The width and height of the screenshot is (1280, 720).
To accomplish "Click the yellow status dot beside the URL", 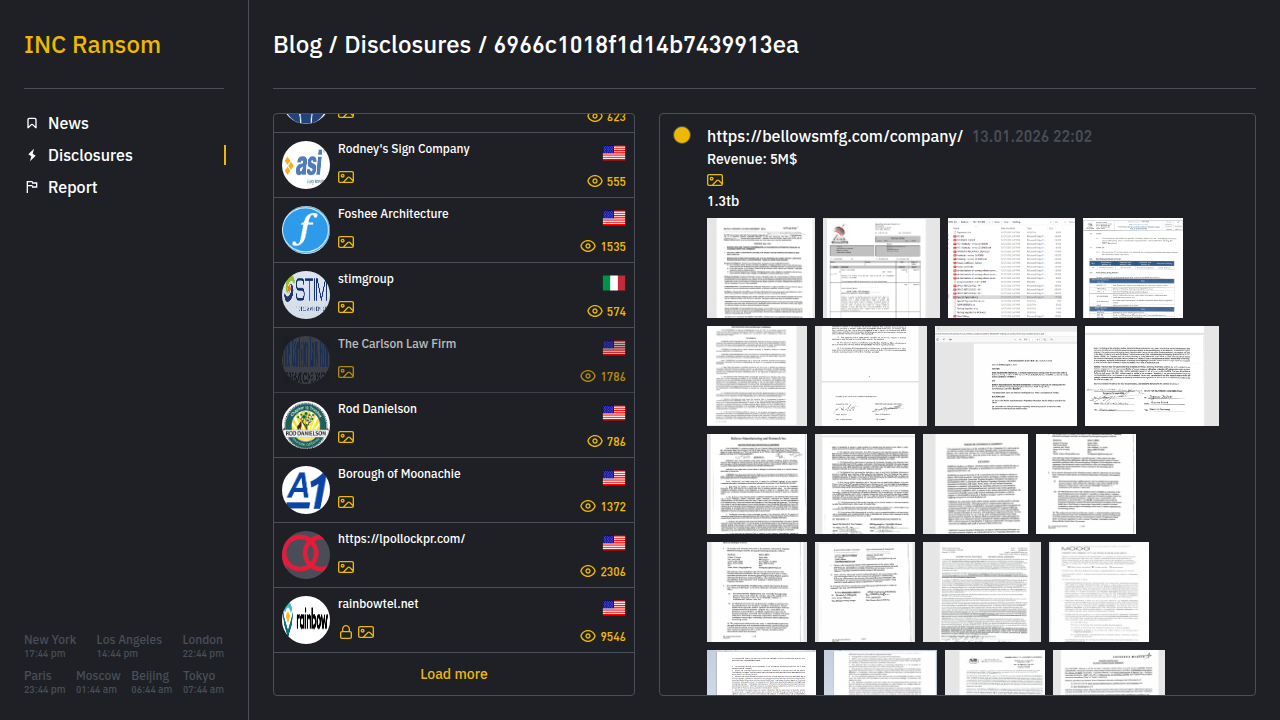I will [682, 135].
